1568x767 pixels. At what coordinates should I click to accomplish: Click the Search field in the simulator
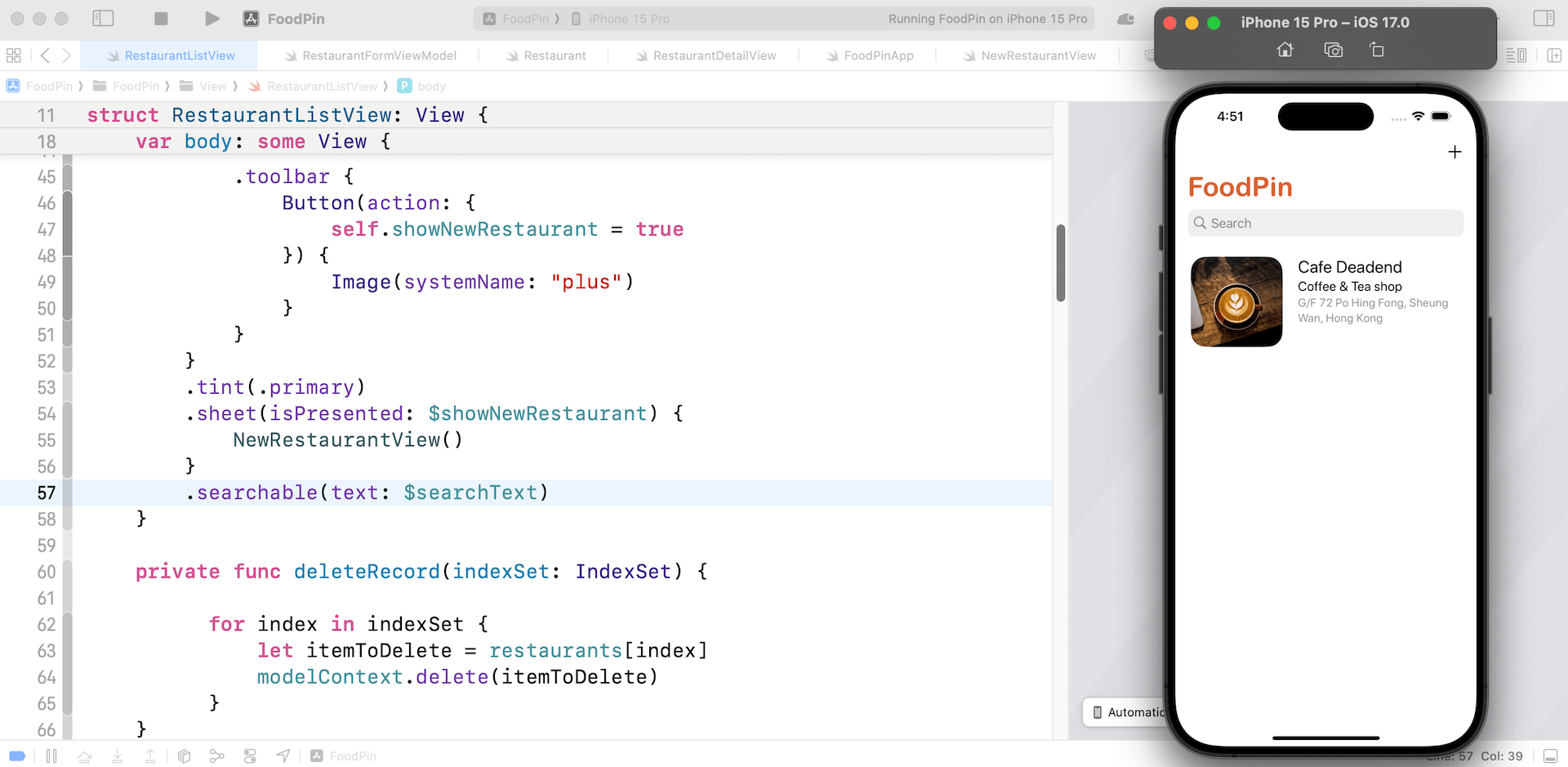(x=1325, y=223)
